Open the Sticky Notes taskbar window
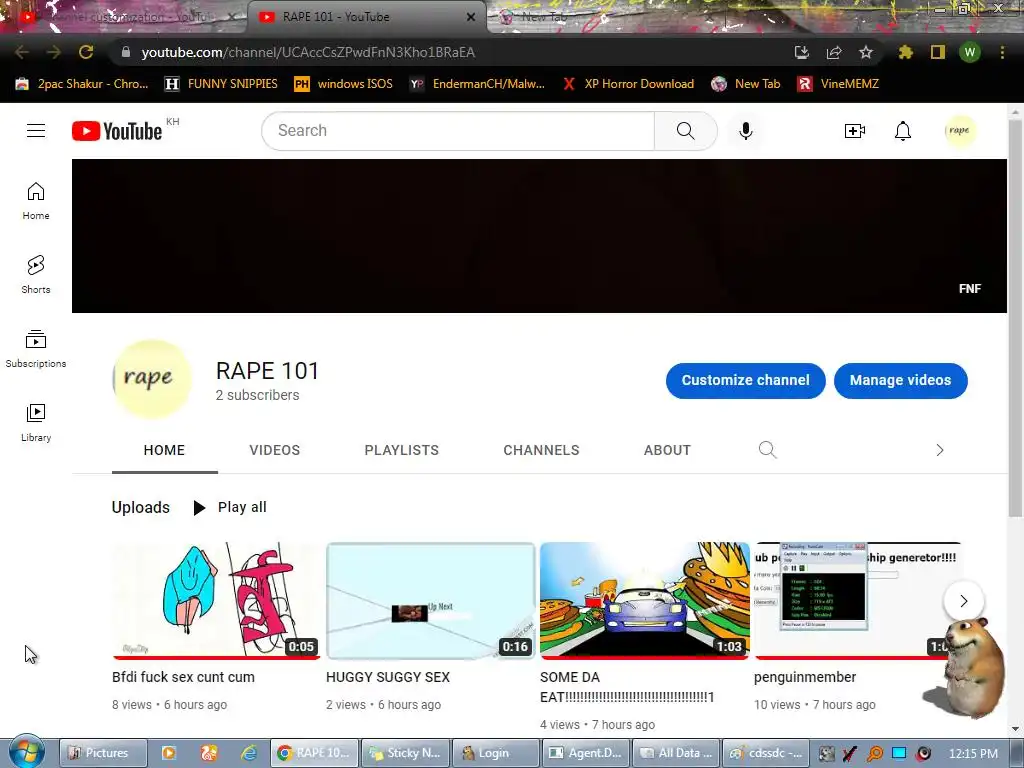Viewport: 1024px width, 768px height. (x=405, y=753)
